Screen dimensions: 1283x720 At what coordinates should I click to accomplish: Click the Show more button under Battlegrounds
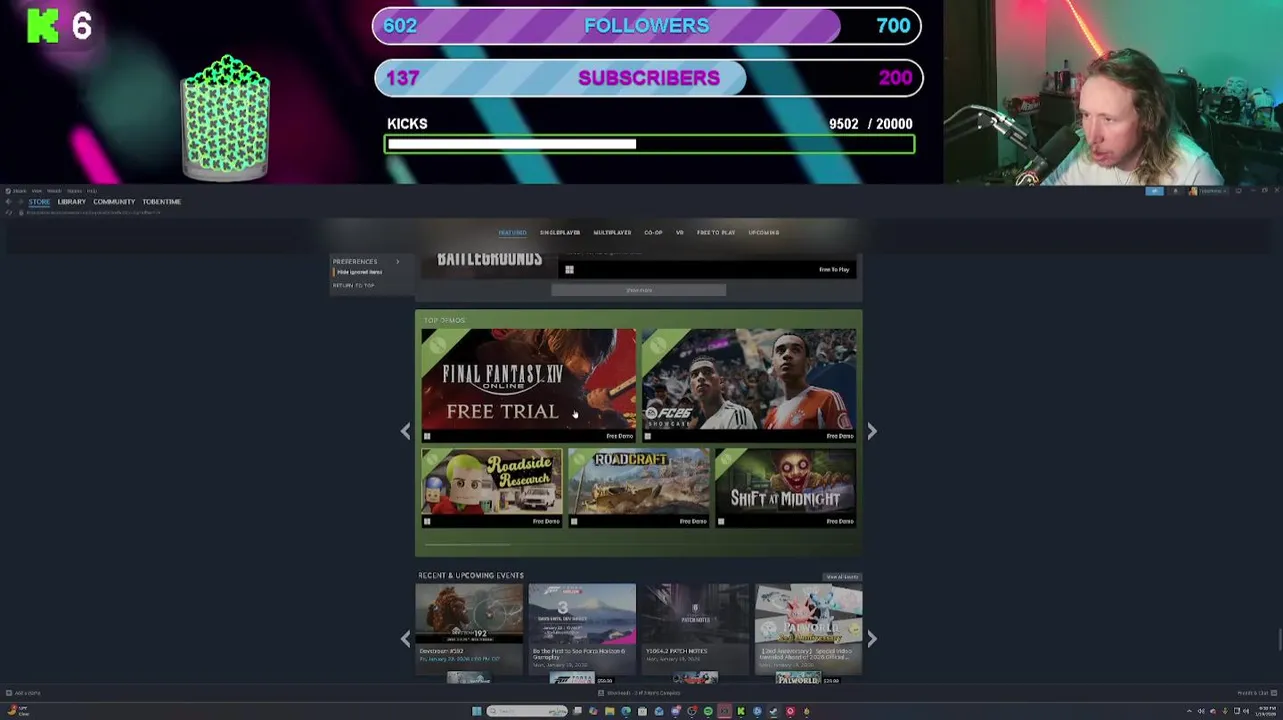point(639,290)
